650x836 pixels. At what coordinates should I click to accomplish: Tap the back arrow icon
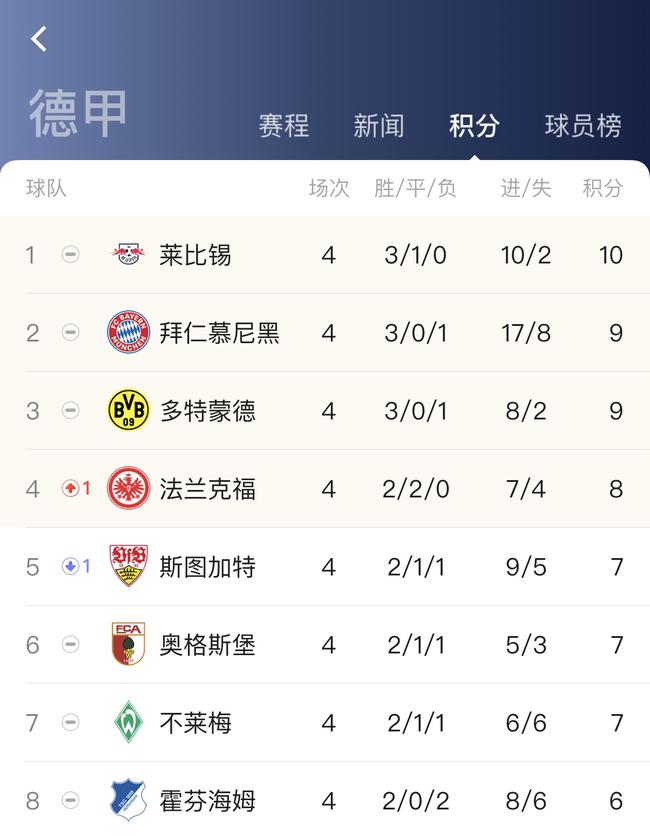coord(39,39)
